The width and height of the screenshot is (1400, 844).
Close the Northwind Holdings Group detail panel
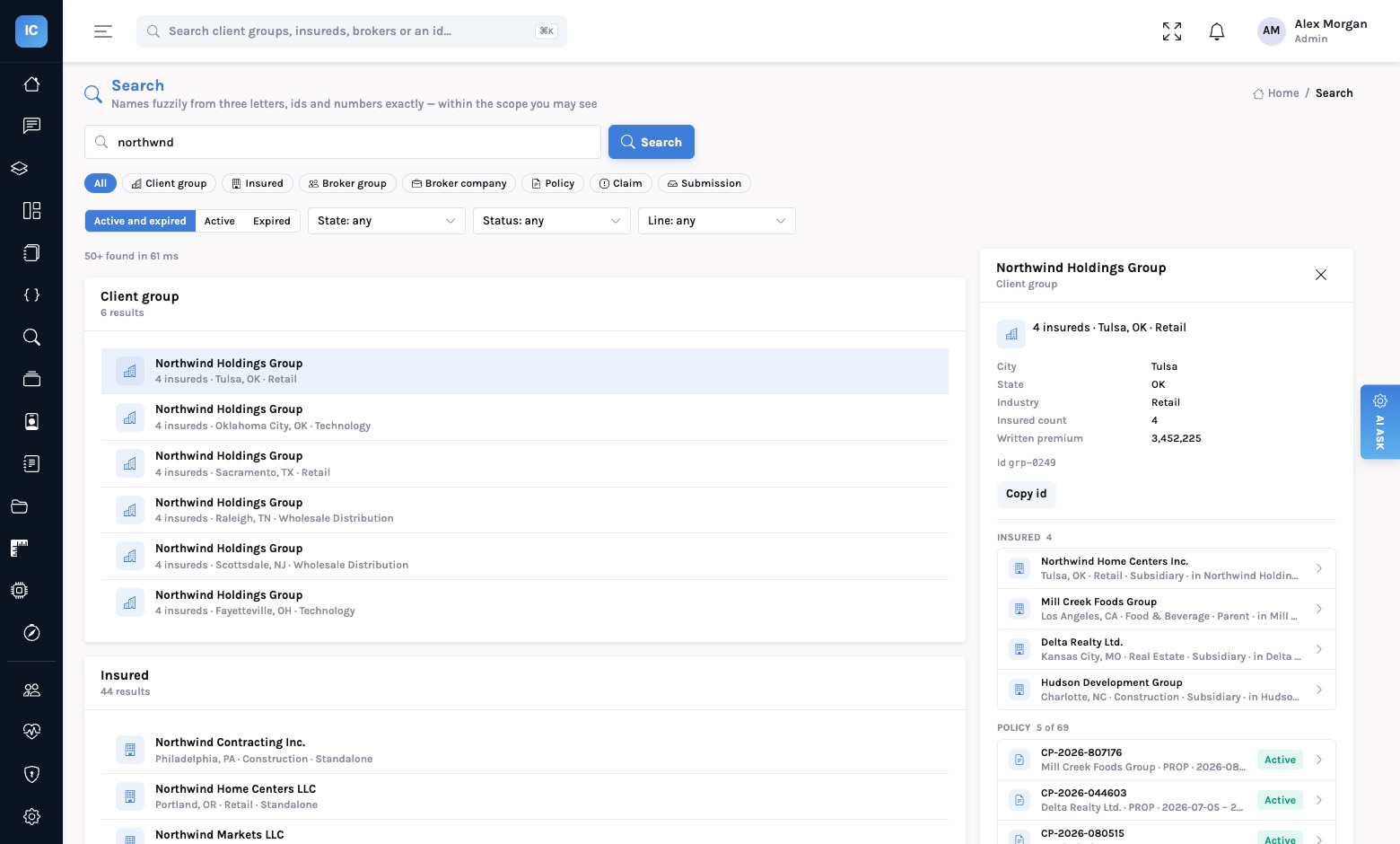[1321, 275]
